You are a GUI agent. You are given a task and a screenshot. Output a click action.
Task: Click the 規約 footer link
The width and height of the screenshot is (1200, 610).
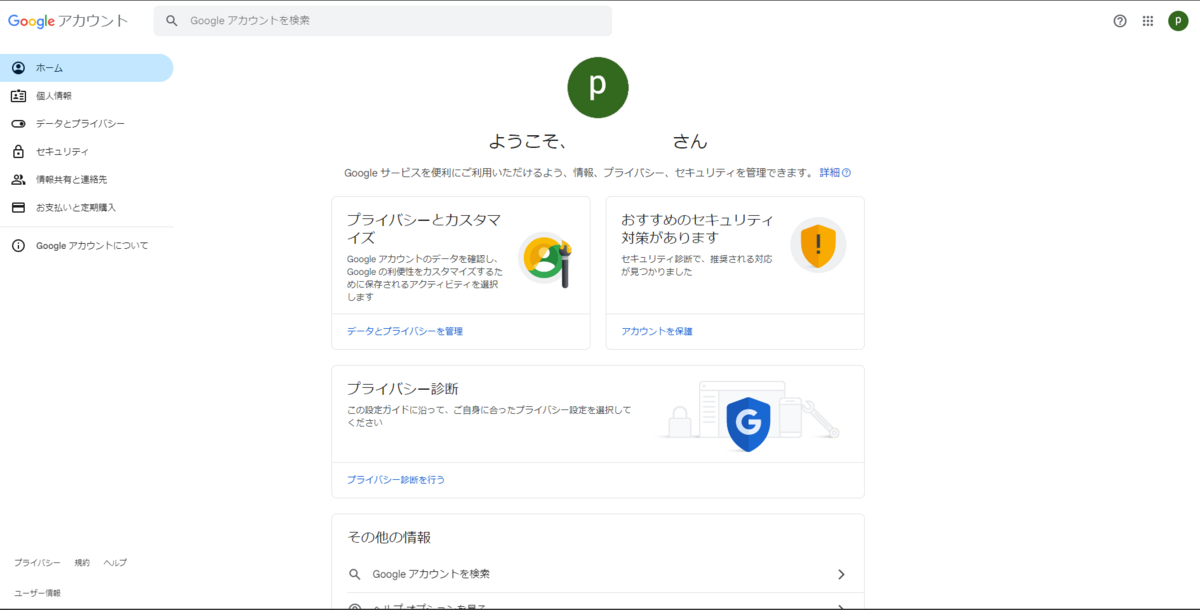[x=82, y=563]
